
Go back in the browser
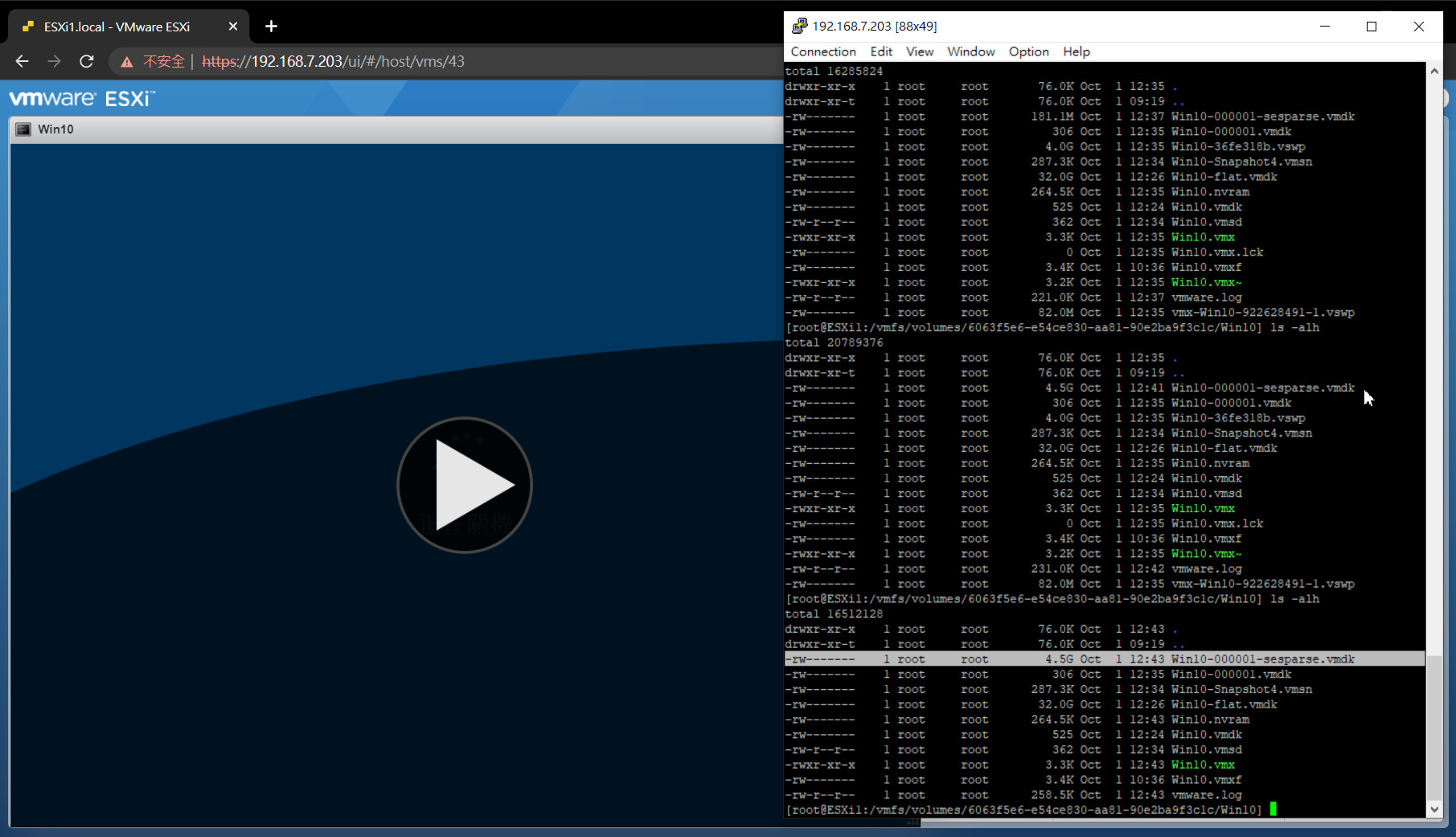[x=22, y=61]
